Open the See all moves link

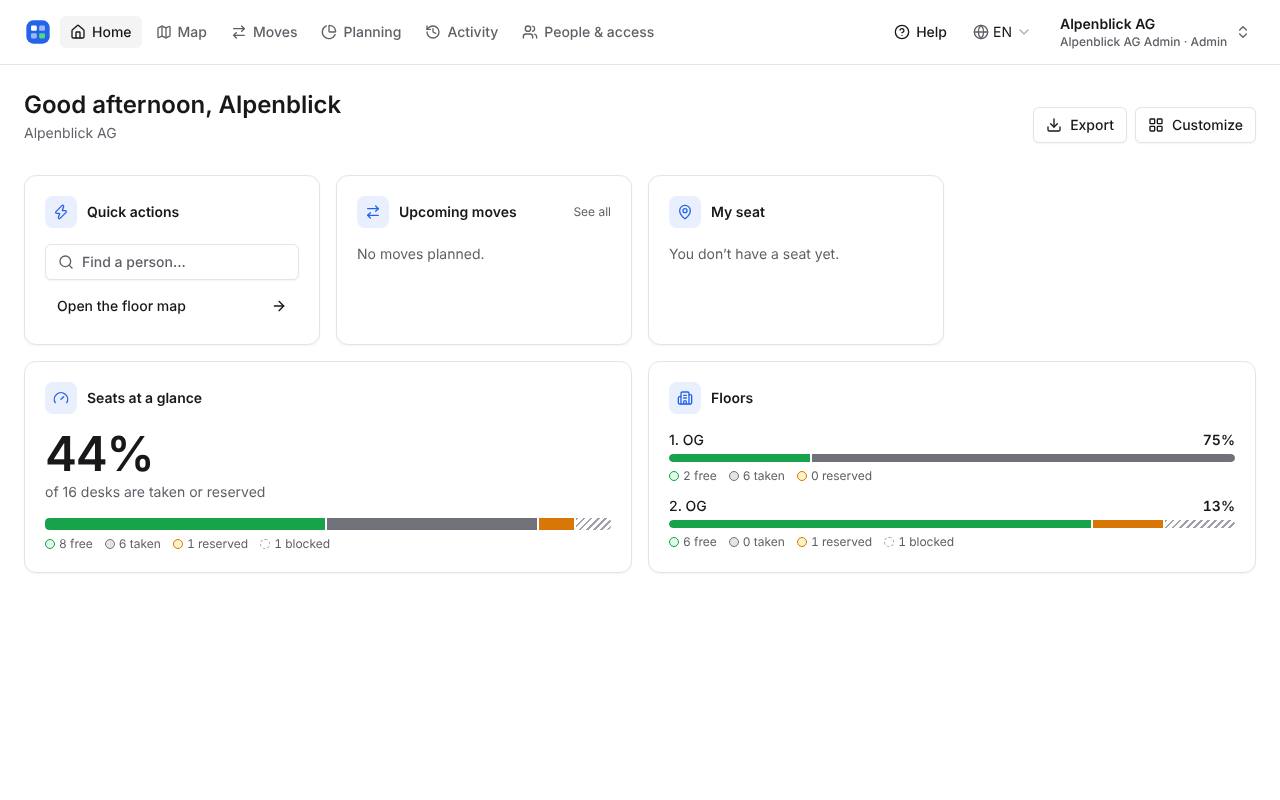pos(592,212)
